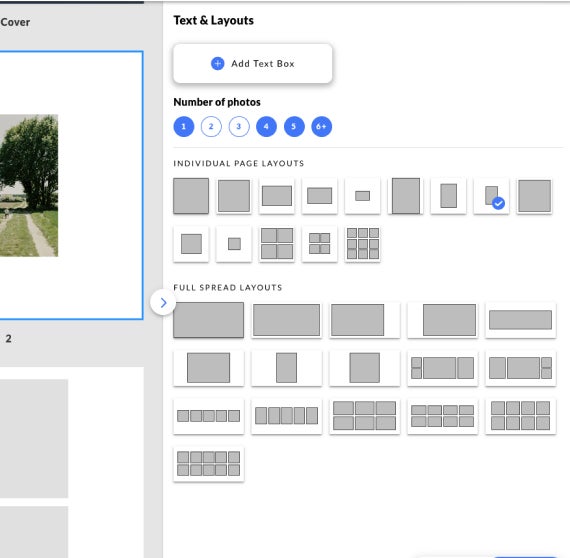Select the page 2 gray photo placeholder

click(34, 438)
